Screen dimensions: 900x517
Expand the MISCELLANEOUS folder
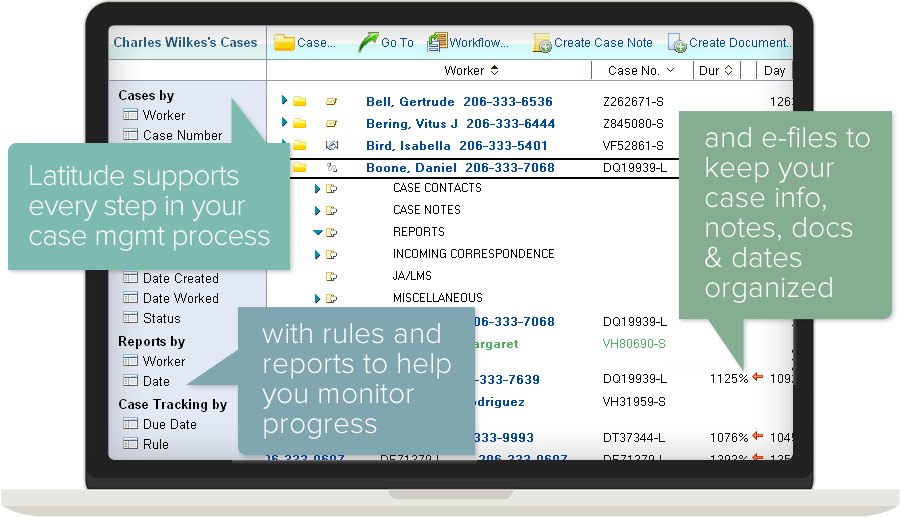tap(317, 298)
